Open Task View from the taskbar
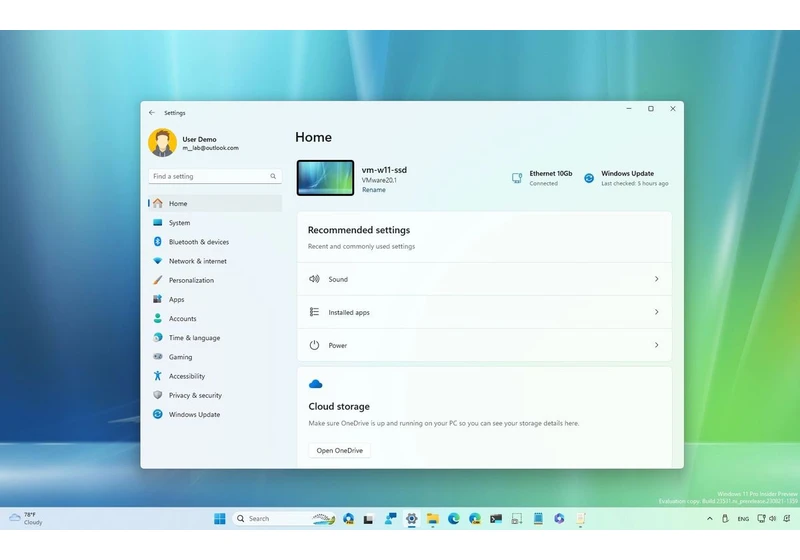 coord(368,519)
